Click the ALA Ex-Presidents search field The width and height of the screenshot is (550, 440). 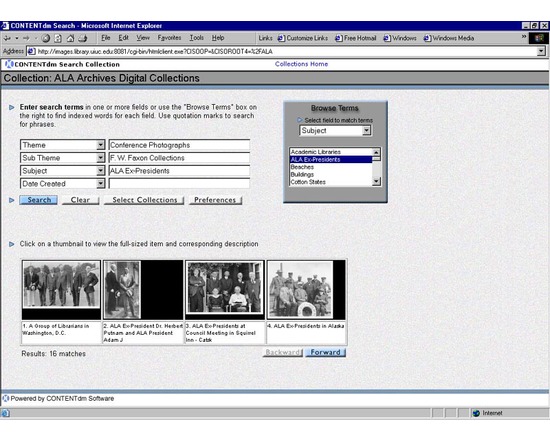click(x=179, y=171)
